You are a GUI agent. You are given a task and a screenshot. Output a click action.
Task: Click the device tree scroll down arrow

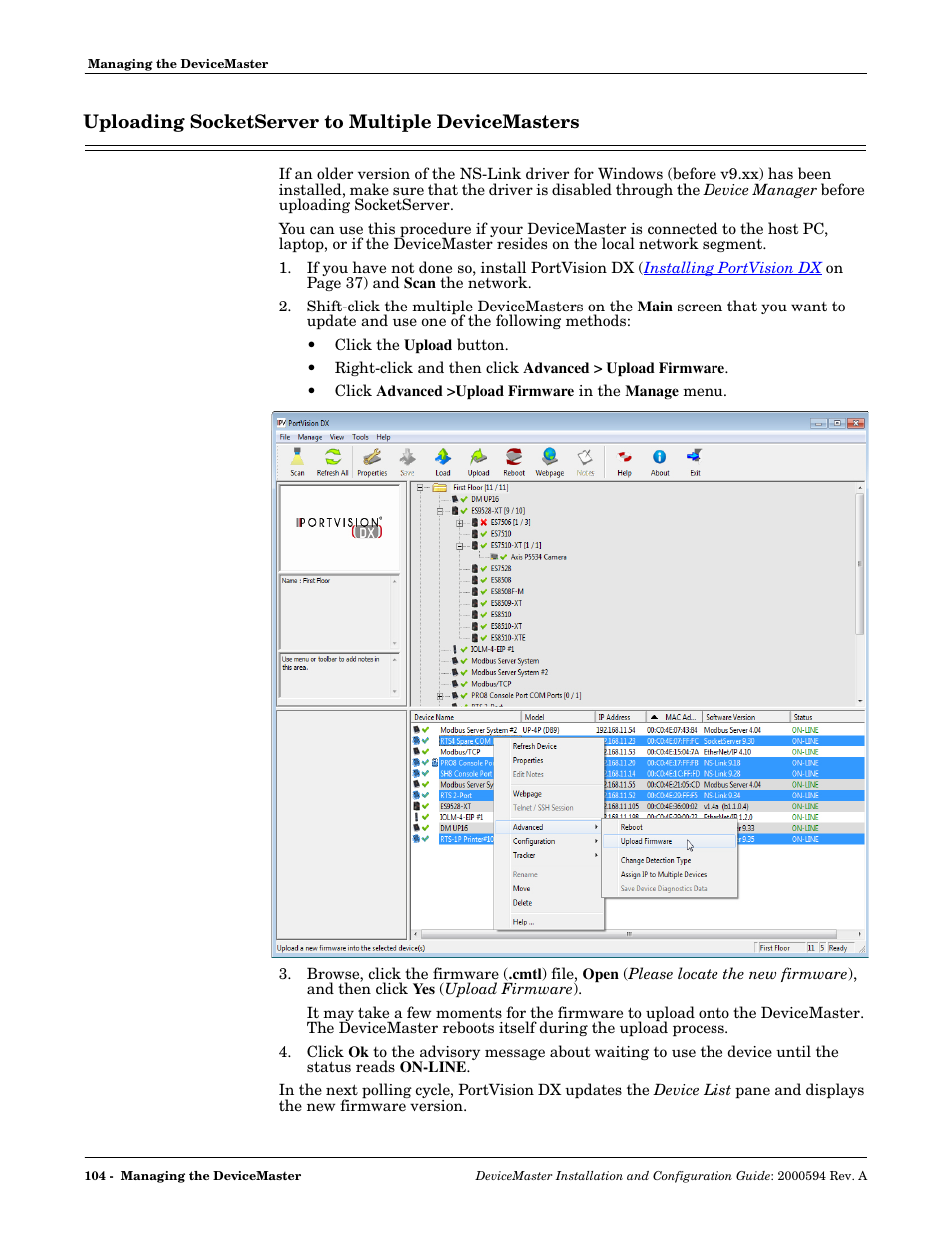pos(860,700)
